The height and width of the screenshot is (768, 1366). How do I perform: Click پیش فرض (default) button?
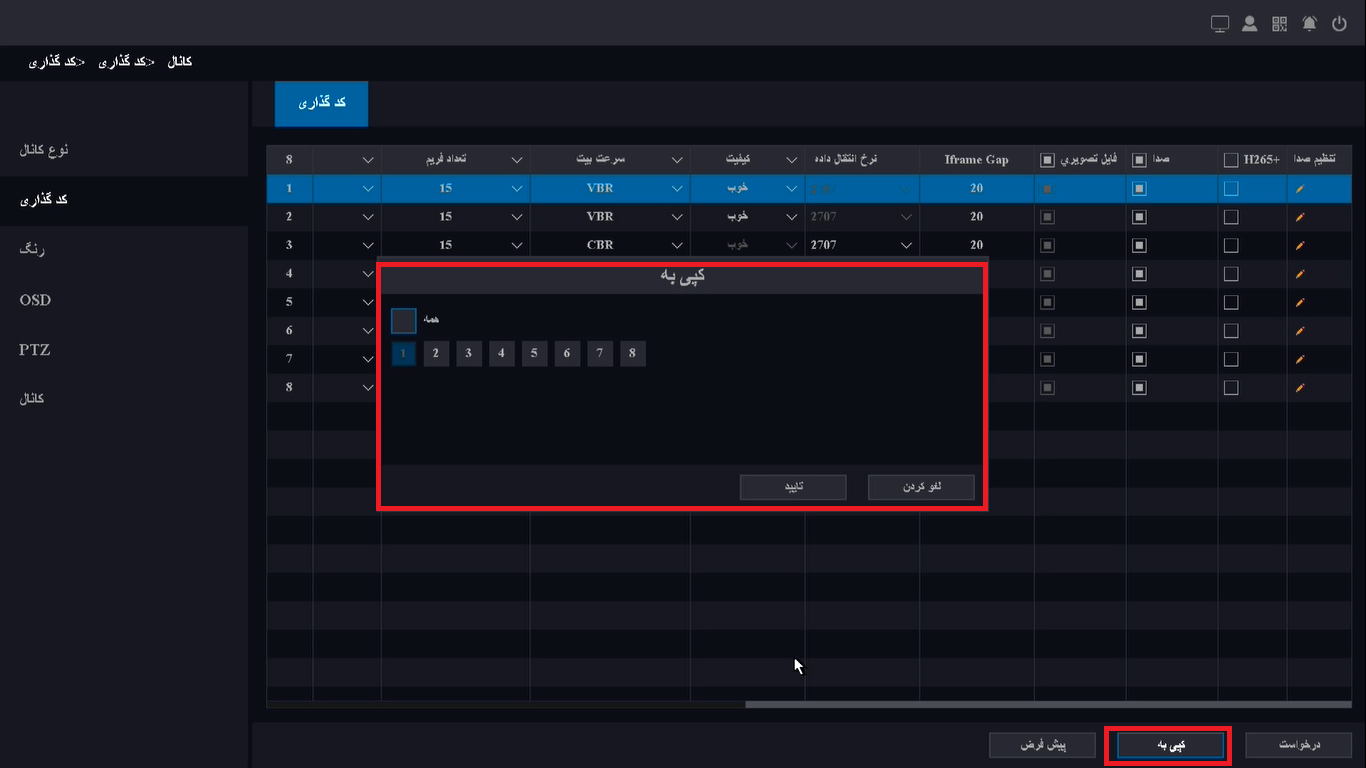pyautogui.click(x=1042, y=745)
